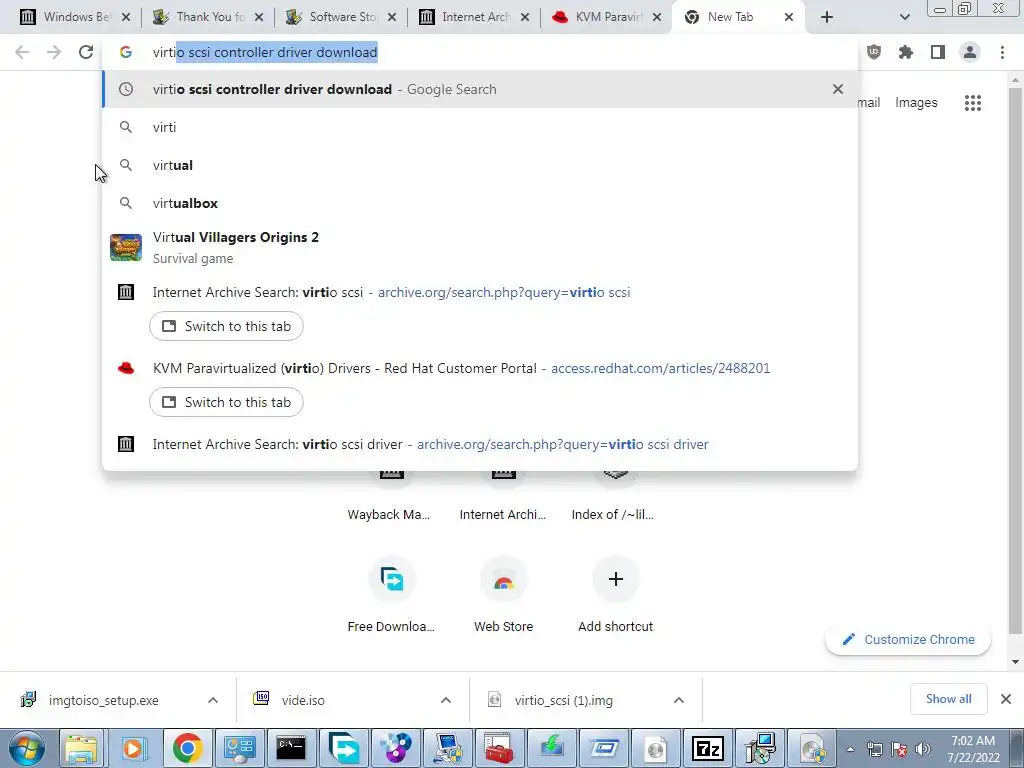
Task: Open Command Prompt taskbar icon
Action: coord(291,748)
